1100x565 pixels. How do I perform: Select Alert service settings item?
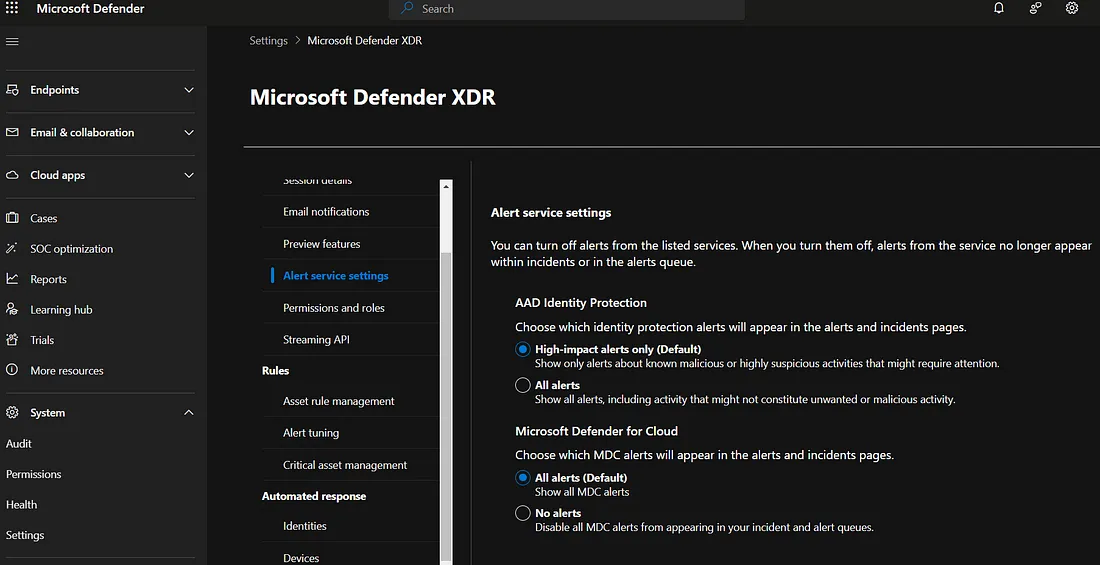tap(336, 276)
